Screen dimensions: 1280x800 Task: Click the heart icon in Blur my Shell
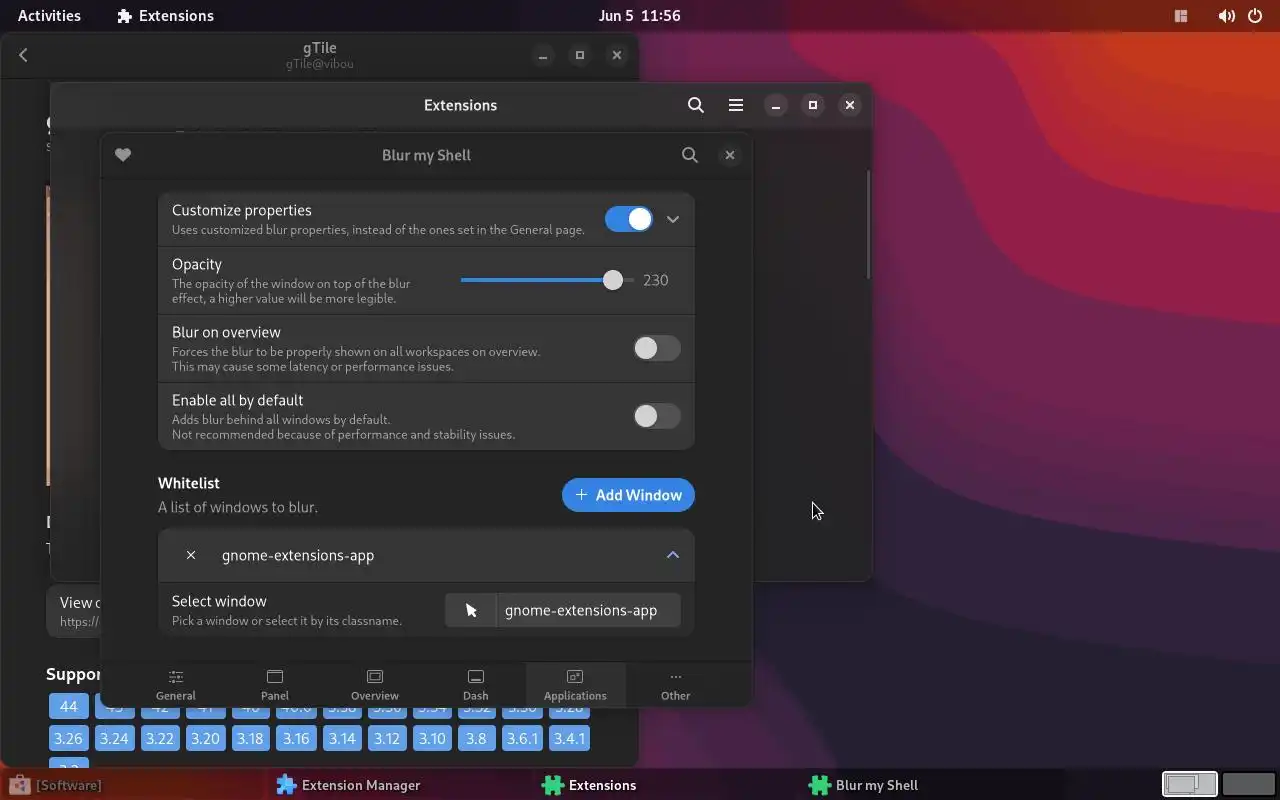click(x=123, y=155)
